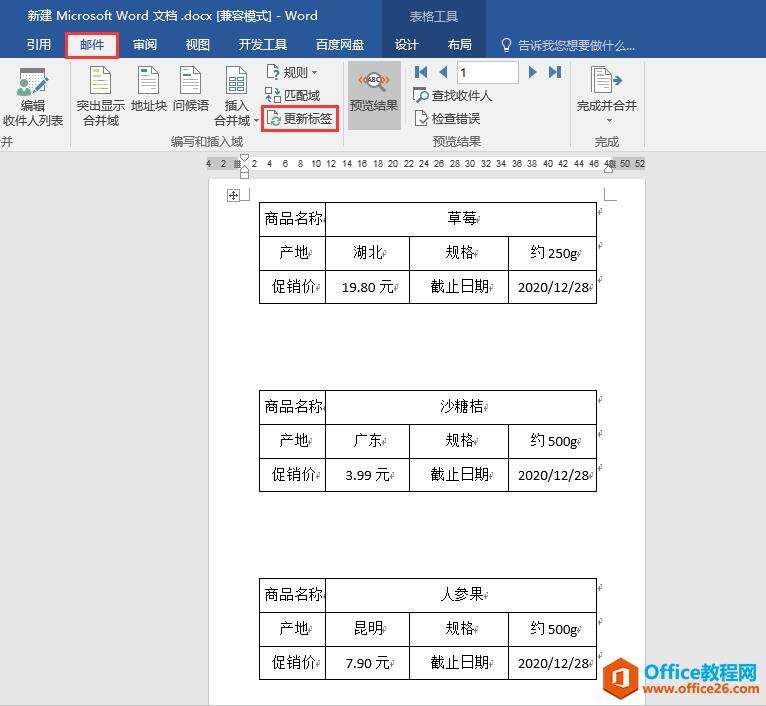This screenshot has width=766, height=706.
Task: Click Match Fields command
Action: pos(293,95)
